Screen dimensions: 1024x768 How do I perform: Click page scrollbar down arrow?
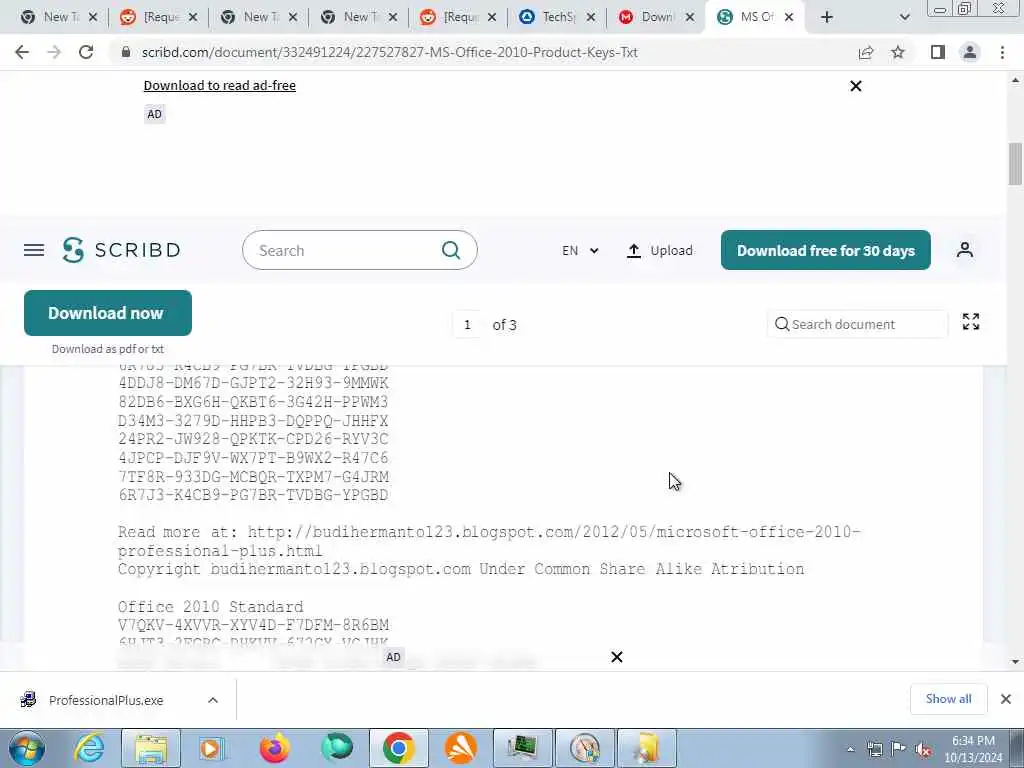point(1015,662)
